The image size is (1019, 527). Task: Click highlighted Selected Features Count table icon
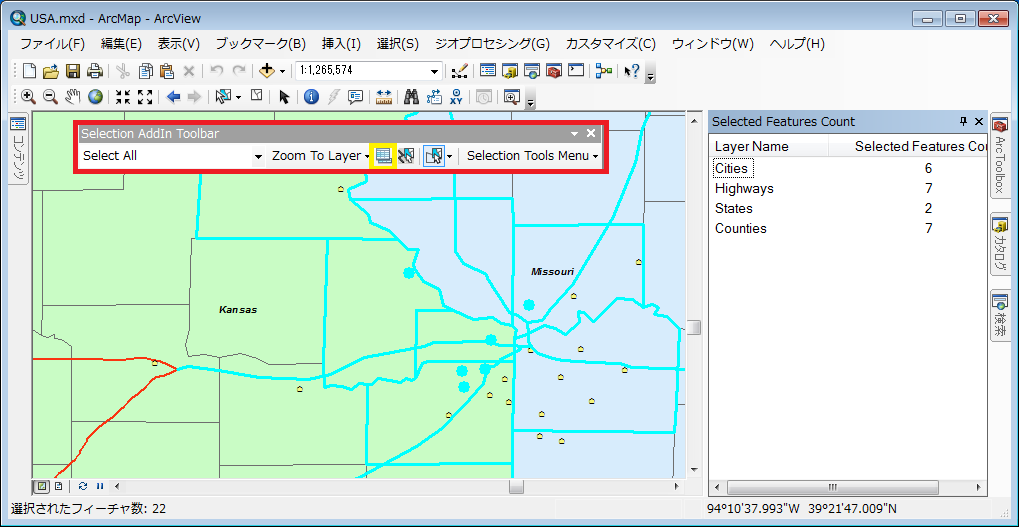(x=383, y=156)
